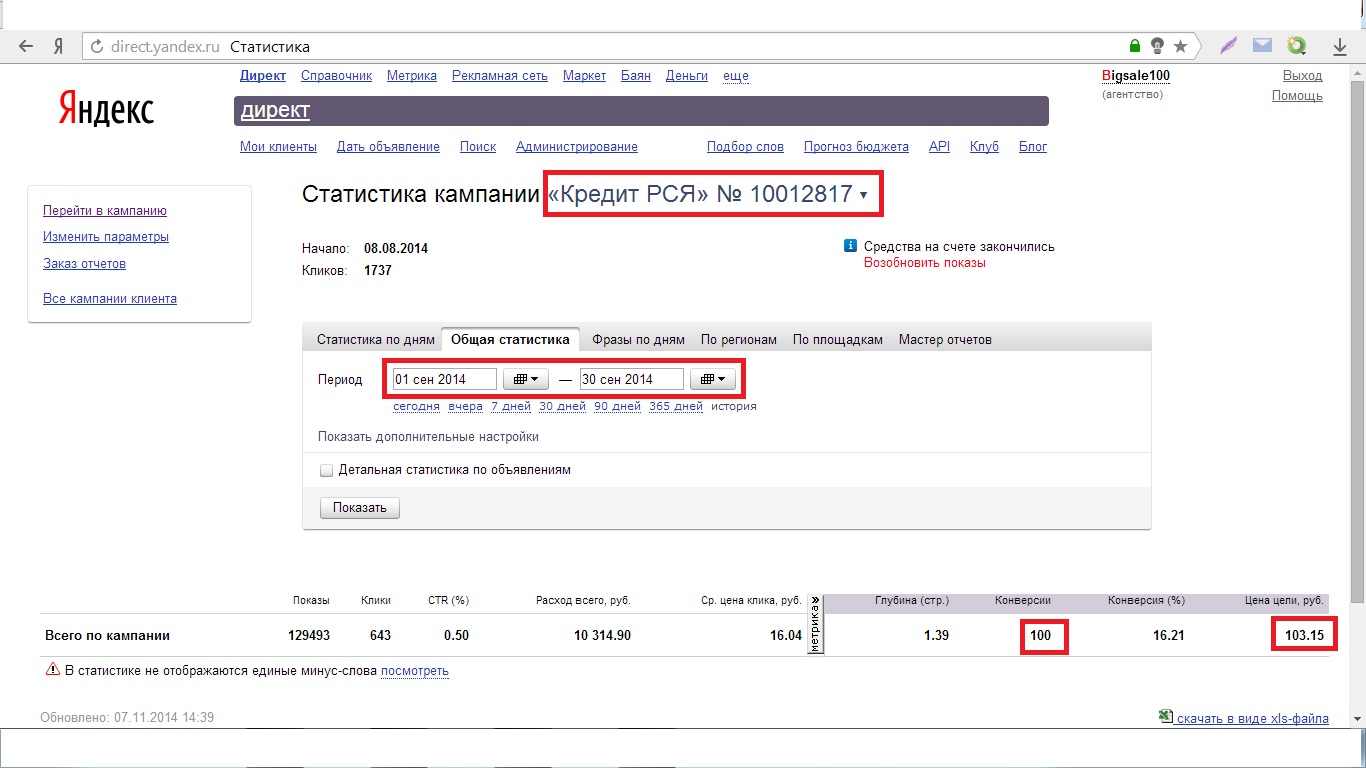Toggle Детальная статистика по объявлениям checkbox
1366x768 pixels.
click(326, 469)
